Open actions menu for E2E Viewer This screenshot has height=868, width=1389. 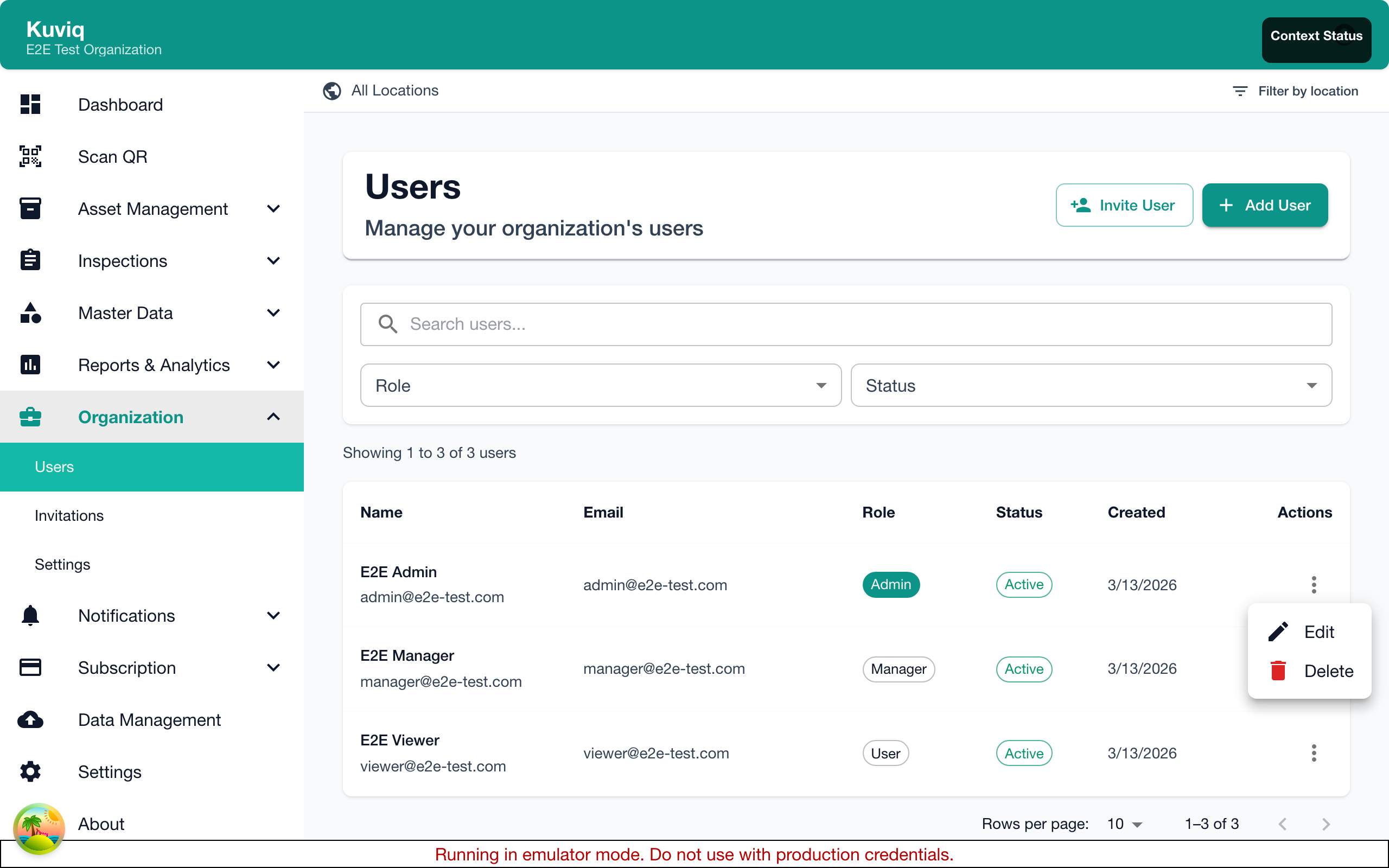(x=1314, y=753)
